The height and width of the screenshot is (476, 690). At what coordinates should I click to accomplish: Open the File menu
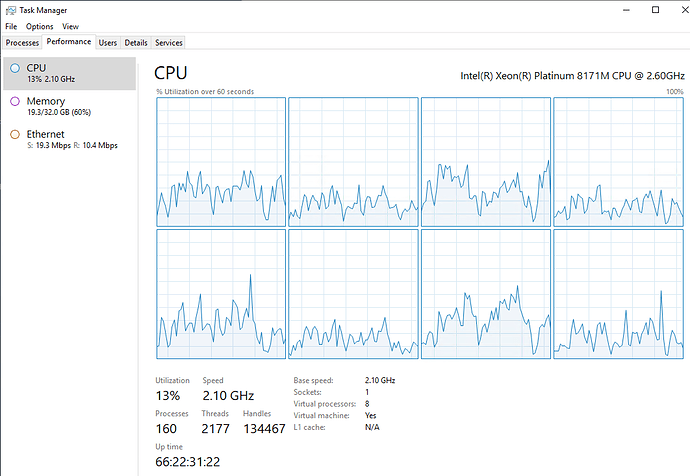click(x=11, y=26)
